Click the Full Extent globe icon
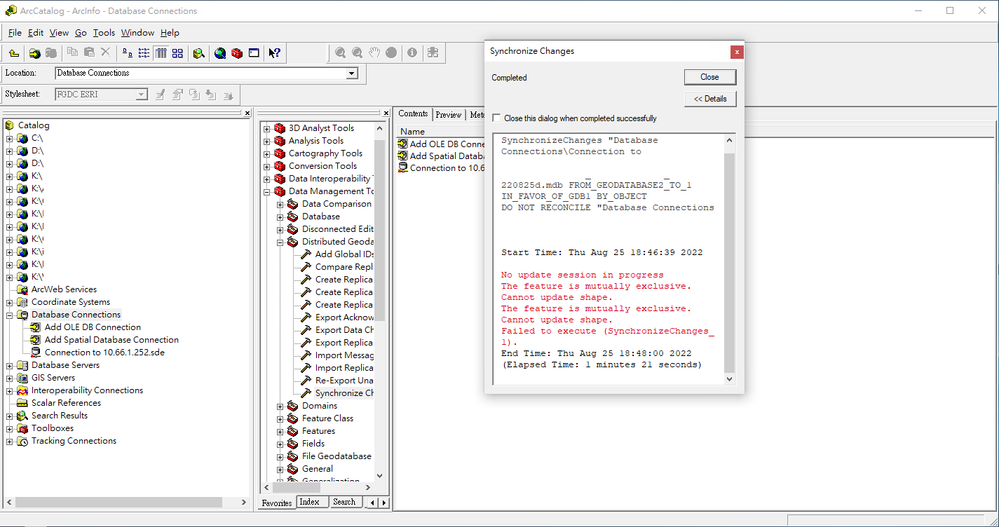This screenshot has height=527, width=999. click(391, 53)
